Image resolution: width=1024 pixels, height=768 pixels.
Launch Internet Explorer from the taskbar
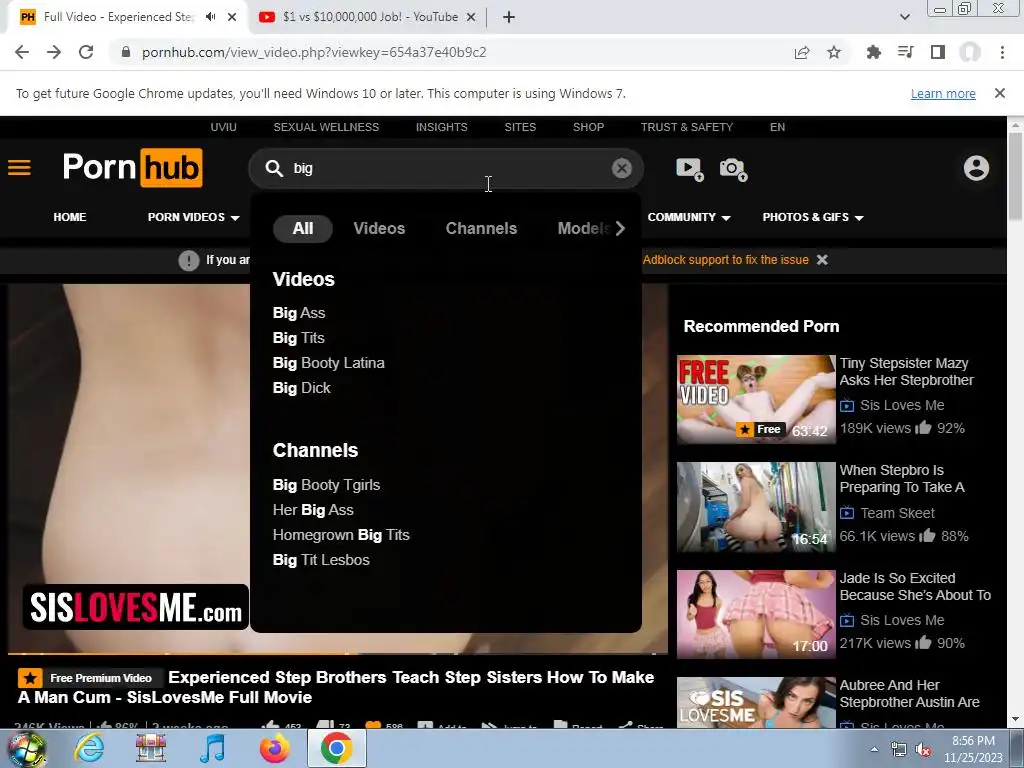tap(89, 748)
